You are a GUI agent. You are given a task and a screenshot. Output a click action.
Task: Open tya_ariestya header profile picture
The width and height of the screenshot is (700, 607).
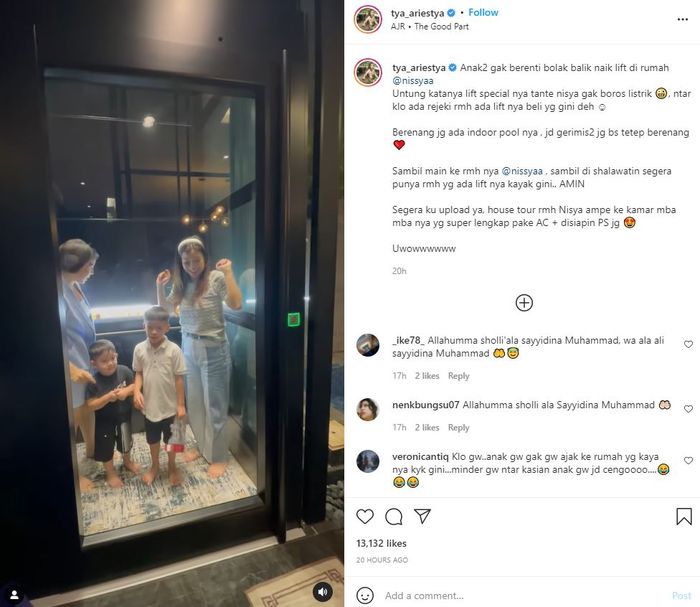click(368, 19)
